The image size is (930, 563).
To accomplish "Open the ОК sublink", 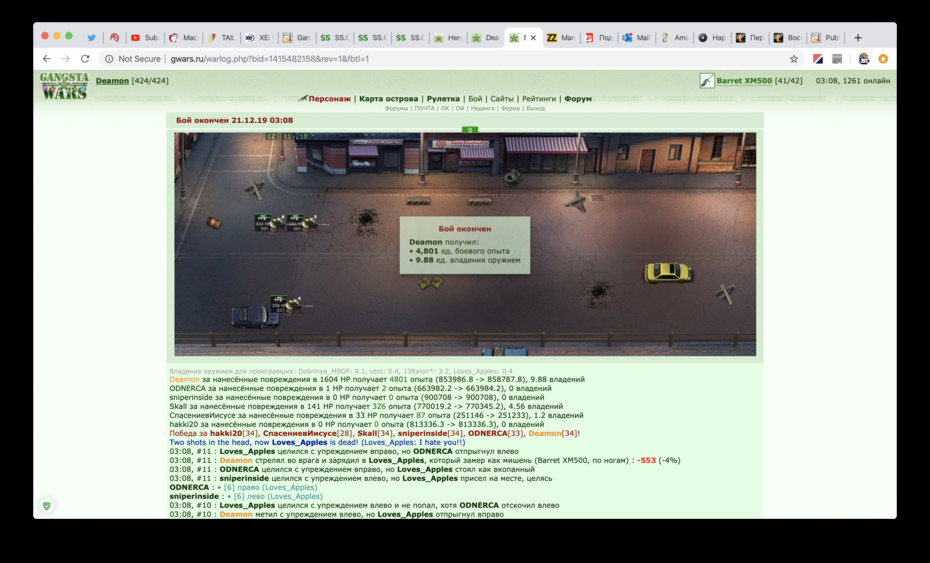I will tap(445, 108).
